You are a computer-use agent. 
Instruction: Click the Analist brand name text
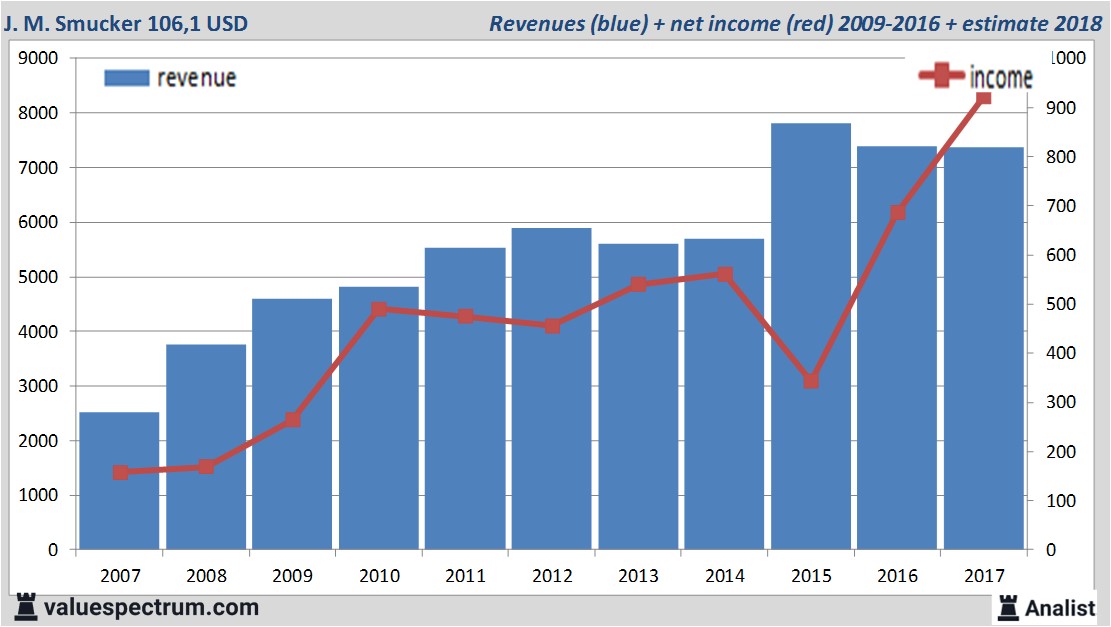(x=1060, y=608)
